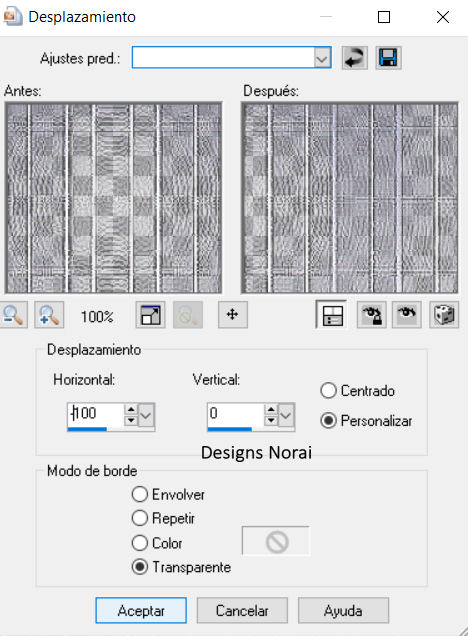This screenshot has width=468, height=636.
Task: Click the Cancelar button
Action: click(242, 610)
